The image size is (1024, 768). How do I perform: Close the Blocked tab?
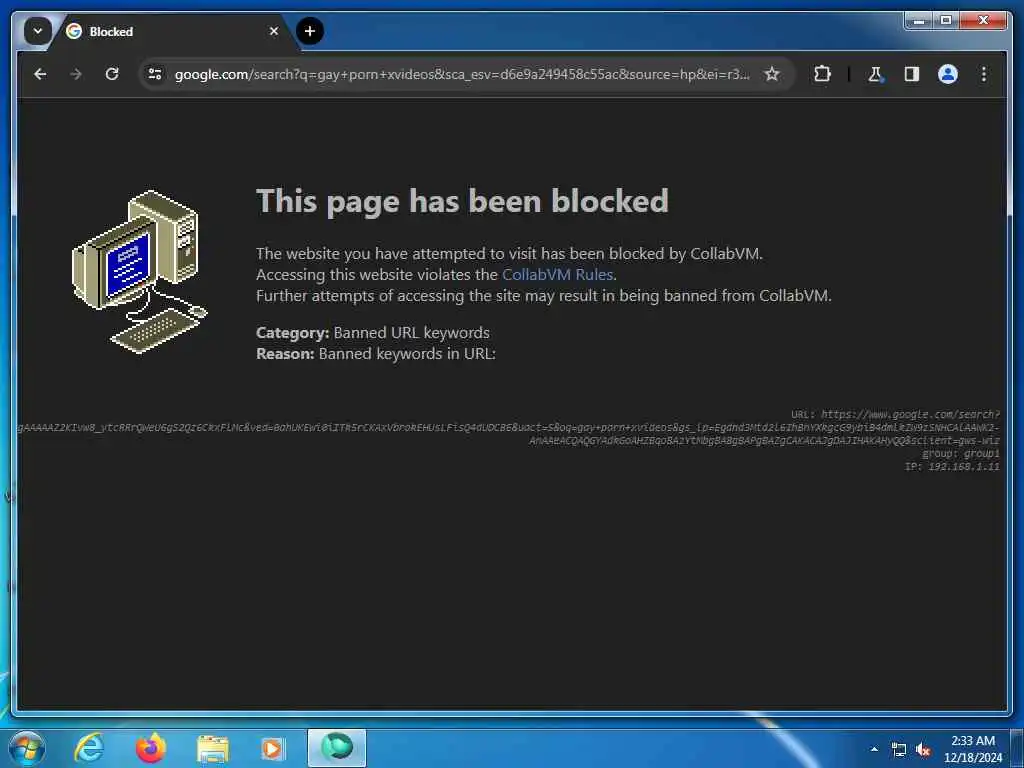(x=274, y=31)
